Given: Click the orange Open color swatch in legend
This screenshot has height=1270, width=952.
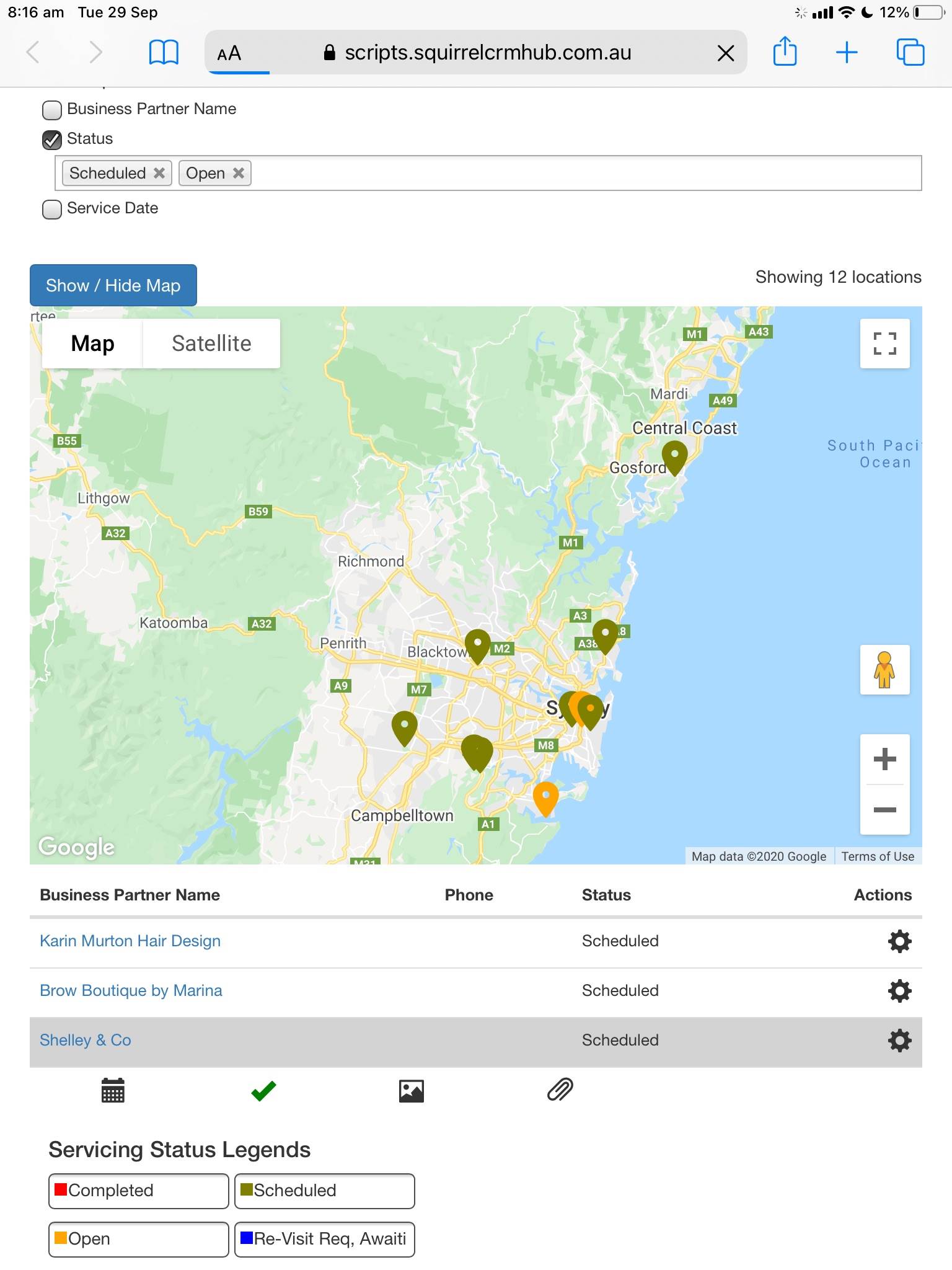Looking at the screenshot, I should [x=61, y=1238].
